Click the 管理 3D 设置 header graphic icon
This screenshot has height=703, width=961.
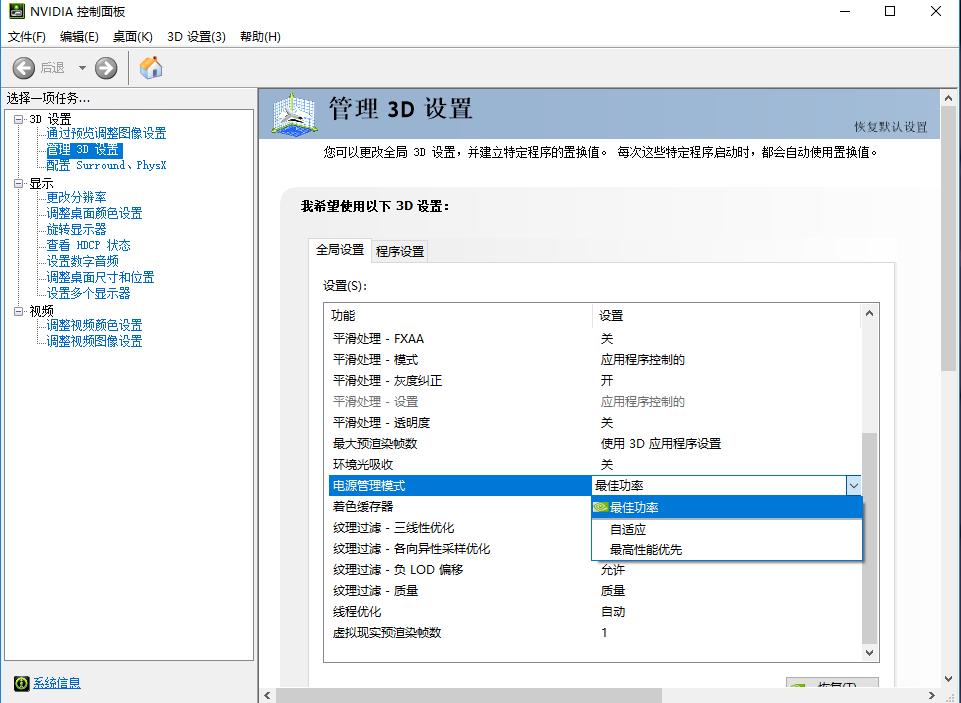[291, 110]
